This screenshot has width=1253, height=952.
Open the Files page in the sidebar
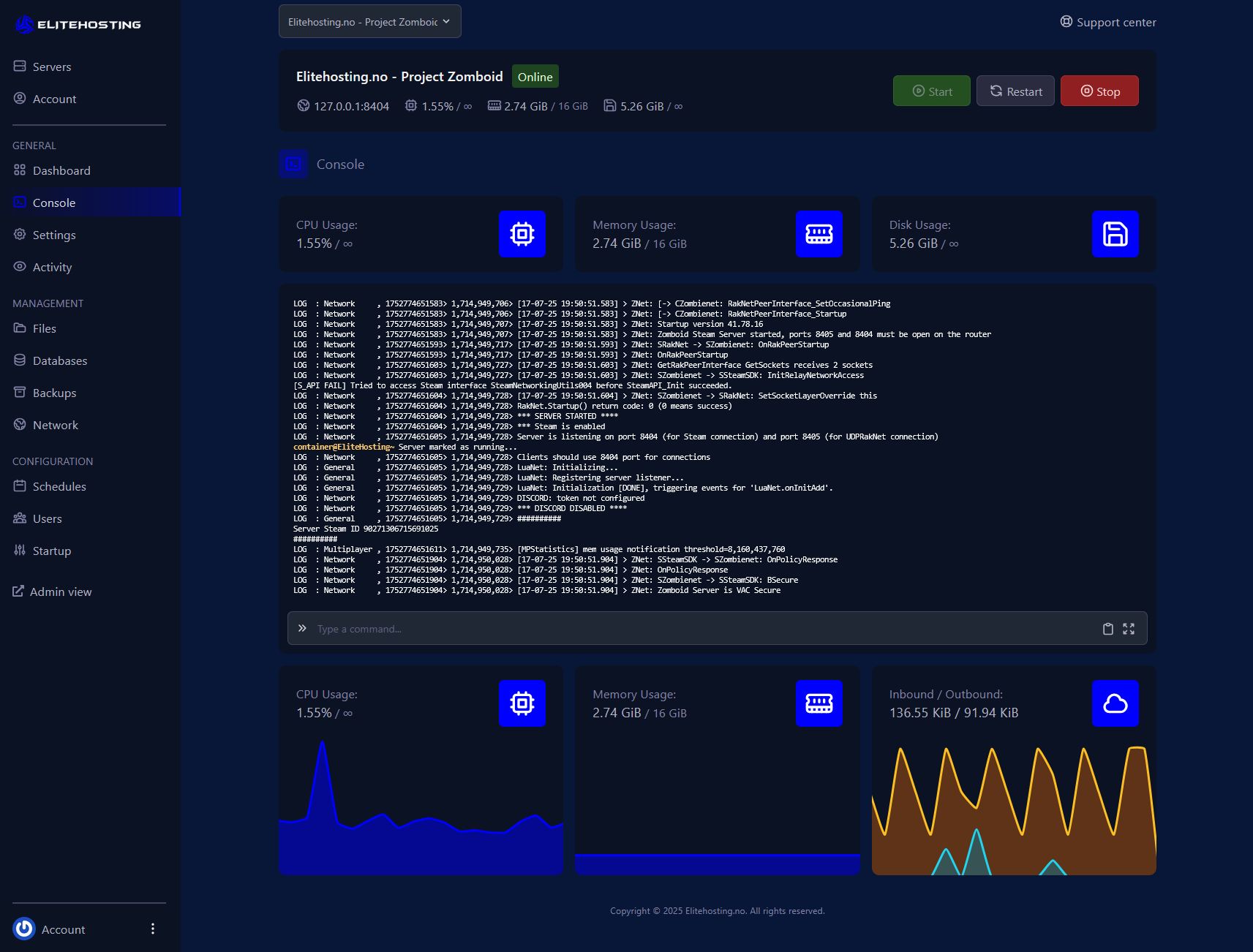coord(44,329)
